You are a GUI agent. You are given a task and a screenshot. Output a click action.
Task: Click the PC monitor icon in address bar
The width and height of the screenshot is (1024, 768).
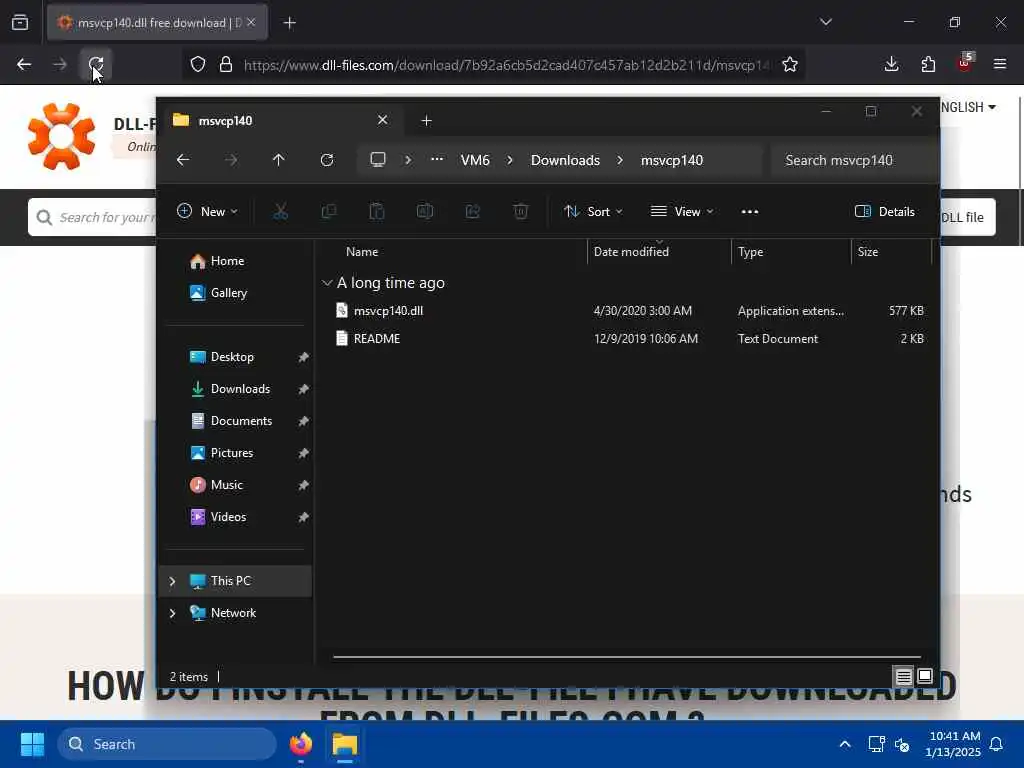pos(377,160)
